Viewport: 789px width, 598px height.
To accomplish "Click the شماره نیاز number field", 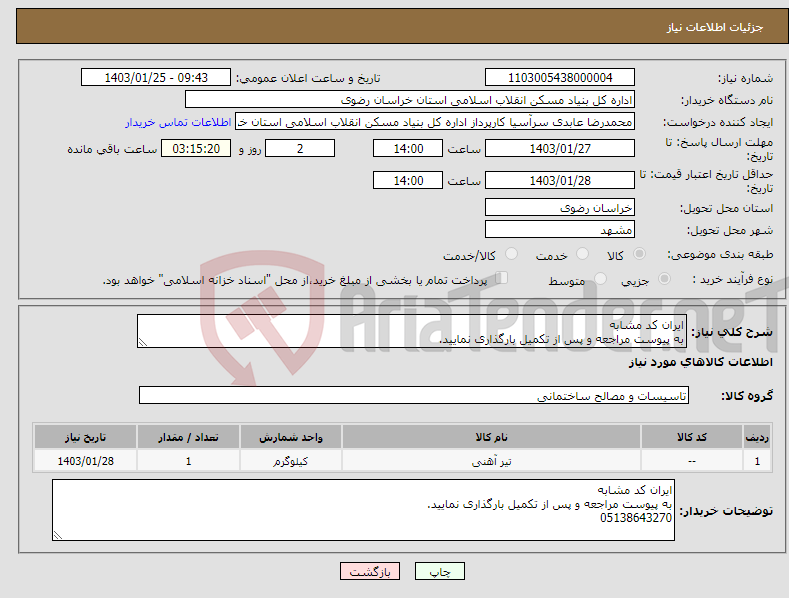I will point(560,78).
